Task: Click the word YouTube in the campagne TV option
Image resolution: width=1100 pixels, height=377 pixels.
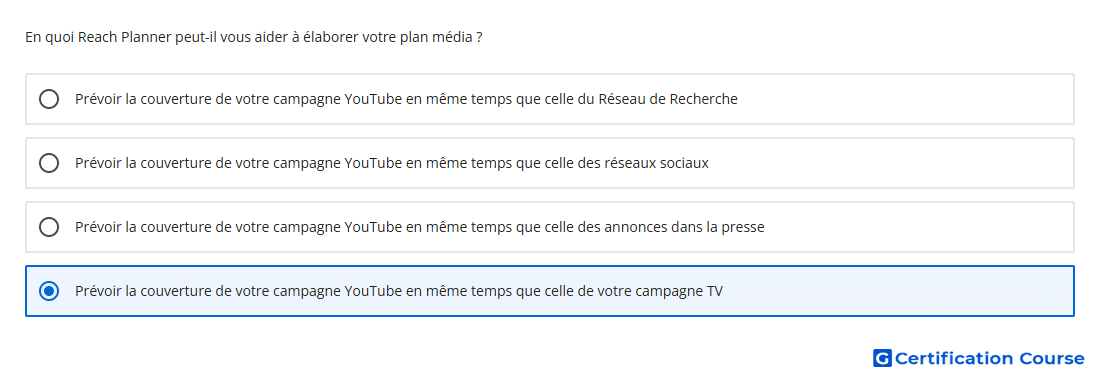Action: pyautogui.click(x=373, y=291)
